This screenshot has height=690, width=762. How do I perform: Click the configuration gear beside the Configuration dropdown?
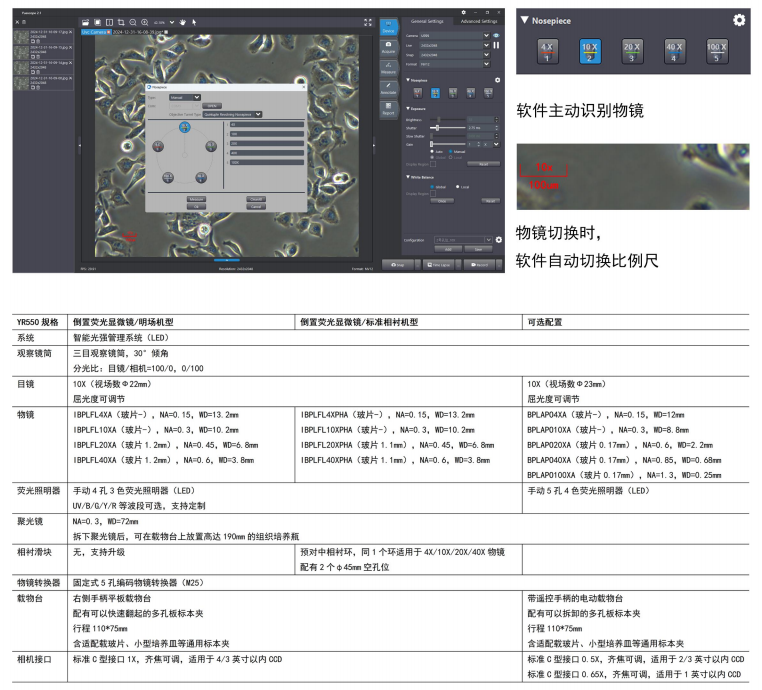(x=499, y=240)
